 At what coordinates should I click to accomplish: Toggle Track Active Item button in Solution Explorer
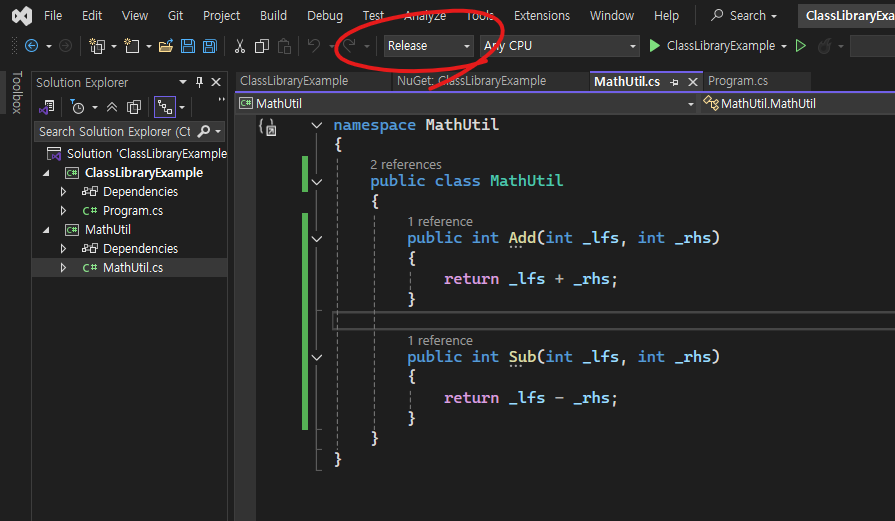(165, 107)
